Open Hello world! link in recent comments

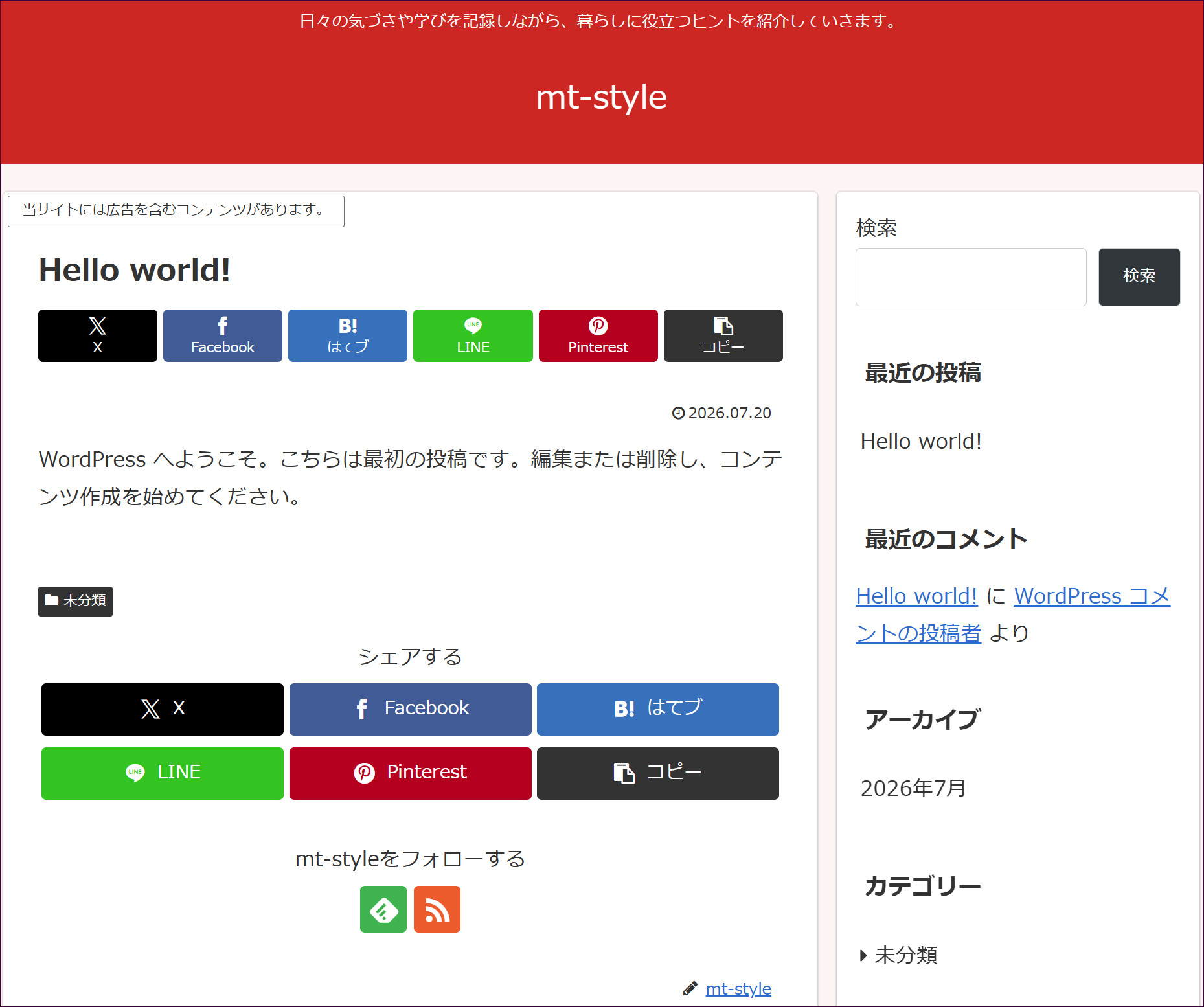point(916,596)
